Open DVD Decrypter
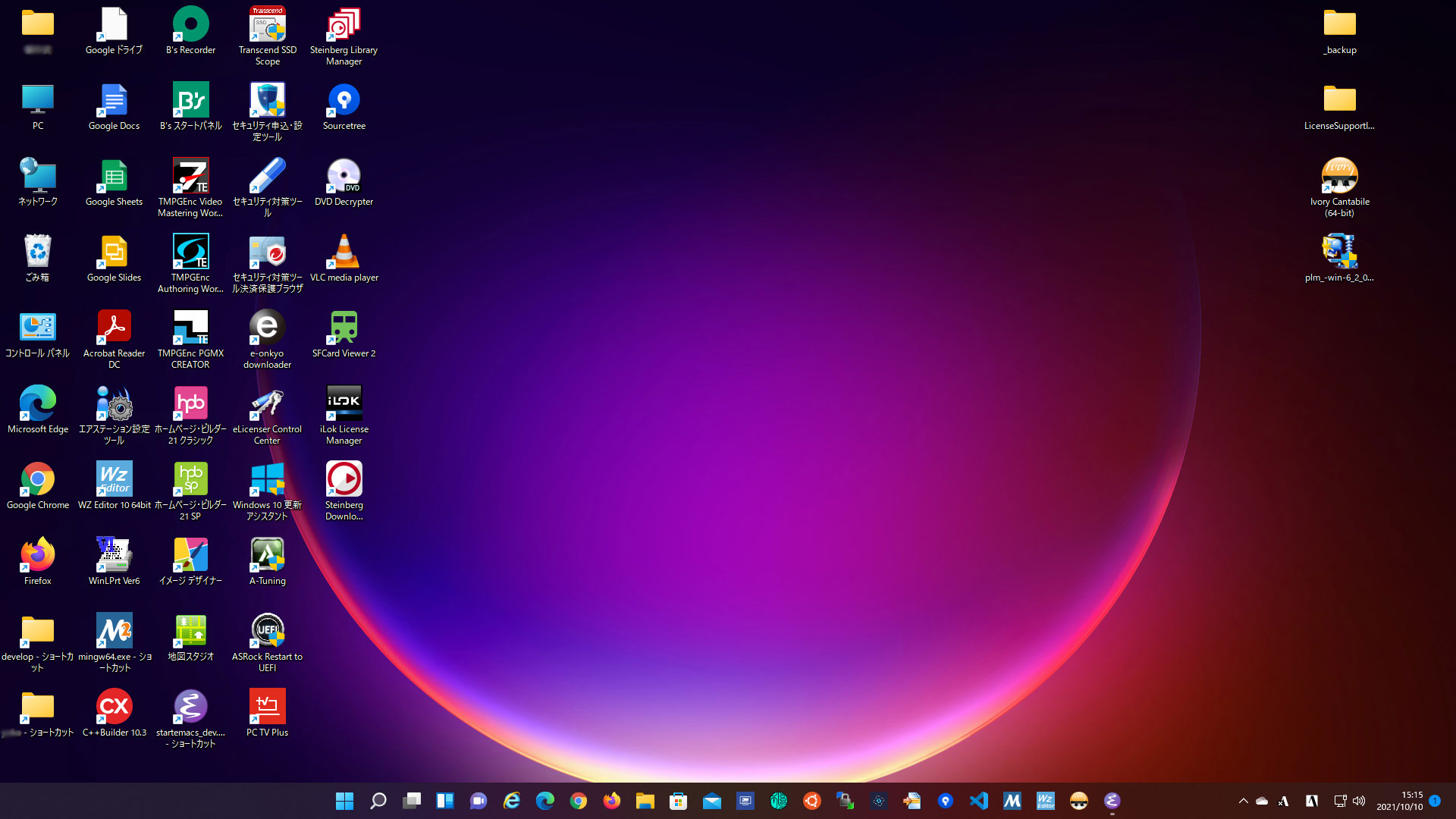This screenshot has height=819, width=1456. click(344, 183)
